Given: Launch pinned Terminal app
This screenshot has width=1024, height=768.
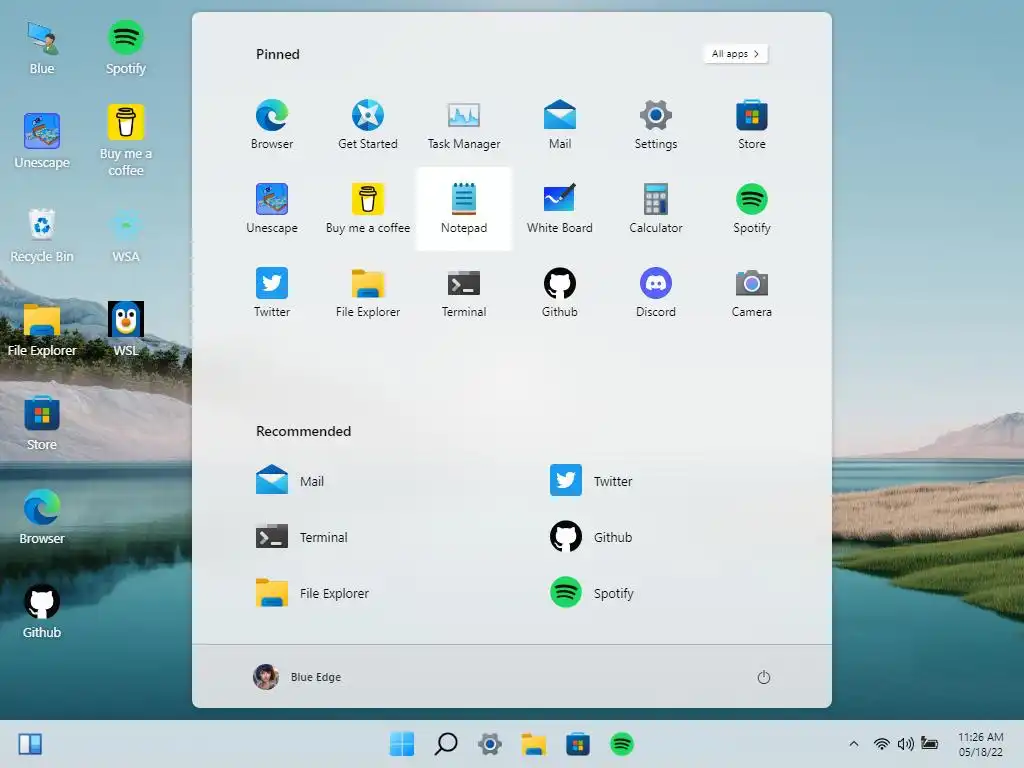Looking at the screenshot, I should (x=464, y=293).
